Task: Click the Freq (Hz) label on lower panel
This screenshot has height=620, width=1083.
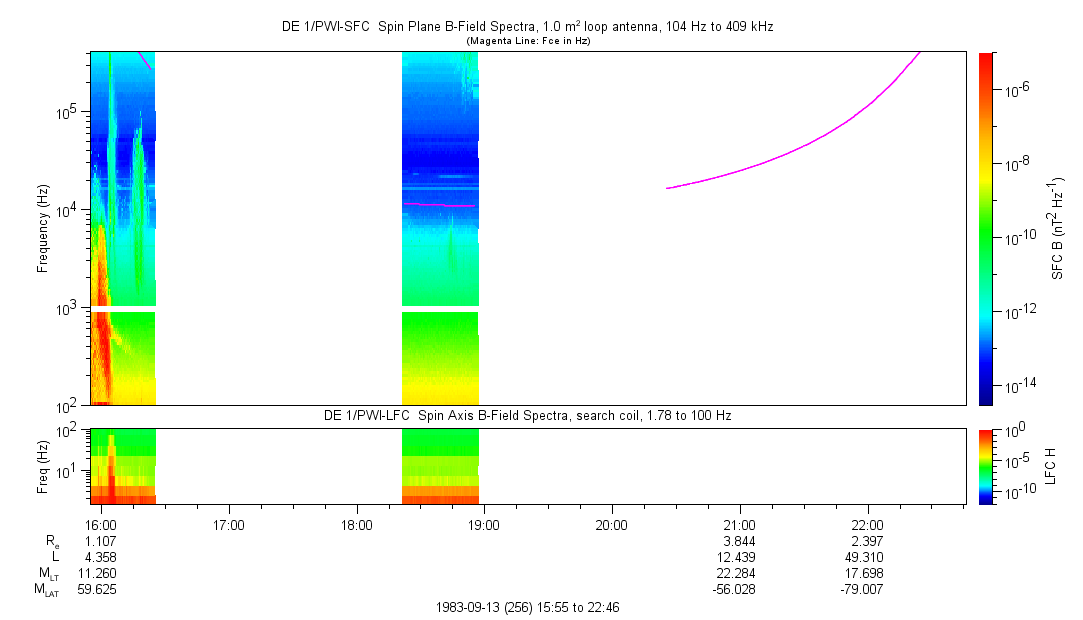Action: point(43,466)
